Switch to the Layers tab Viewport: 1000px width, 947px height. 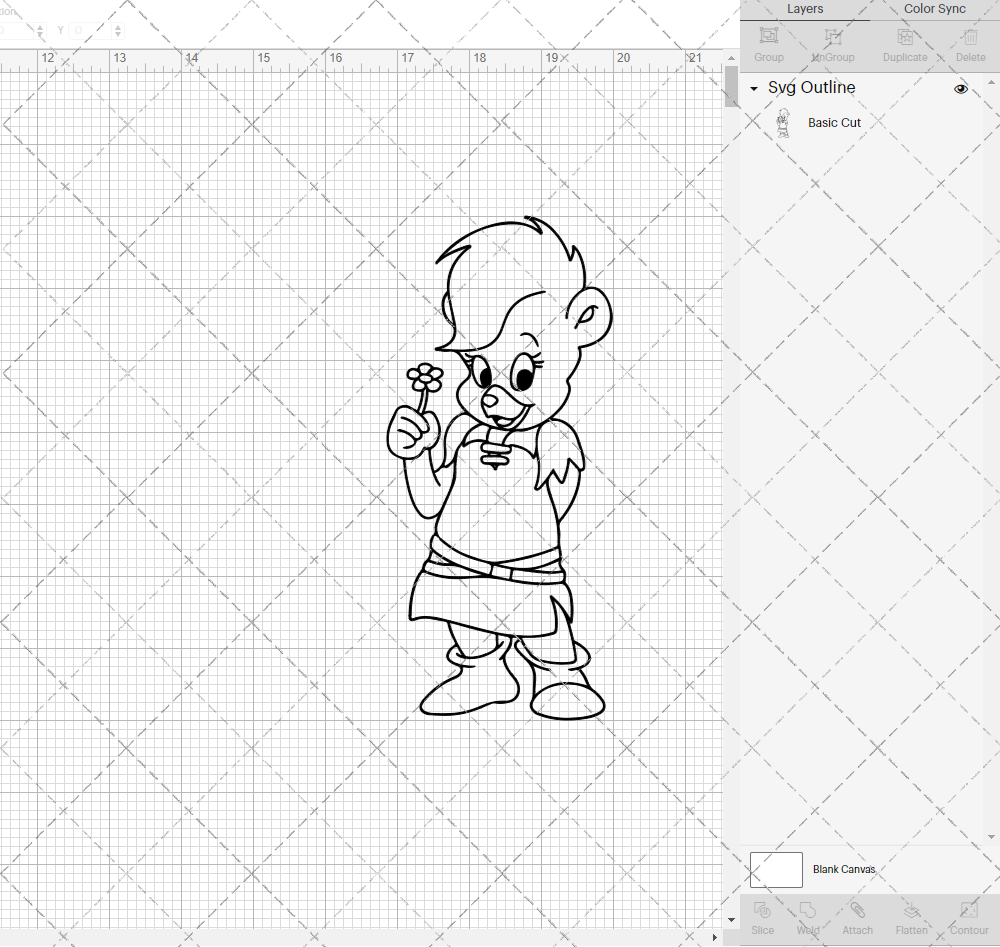tap(805, 10)
